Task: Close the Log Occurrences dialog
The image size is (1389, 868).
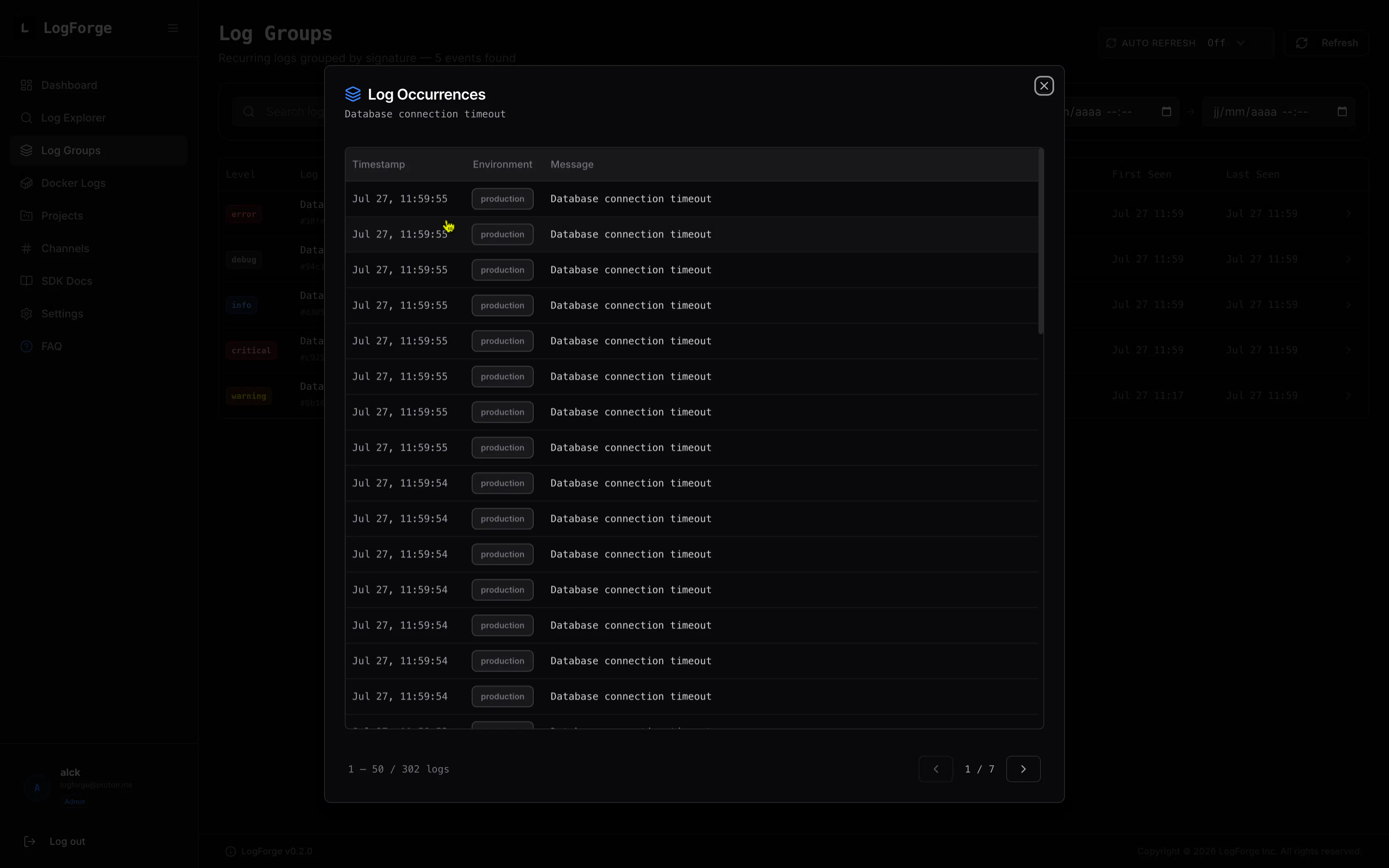Action: [x=1043, y=86]
